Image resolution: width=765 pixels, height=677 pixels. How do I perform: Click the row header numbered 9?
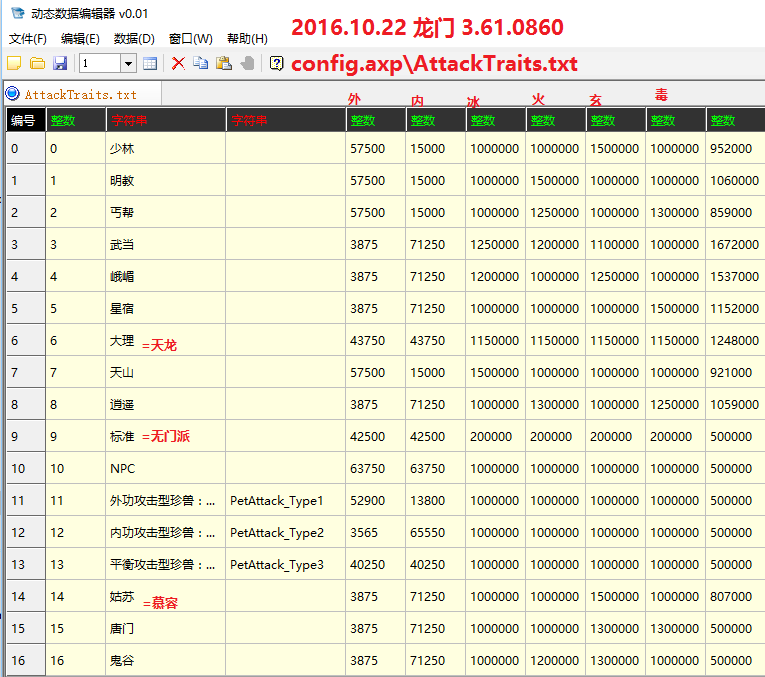click(23, 437)
